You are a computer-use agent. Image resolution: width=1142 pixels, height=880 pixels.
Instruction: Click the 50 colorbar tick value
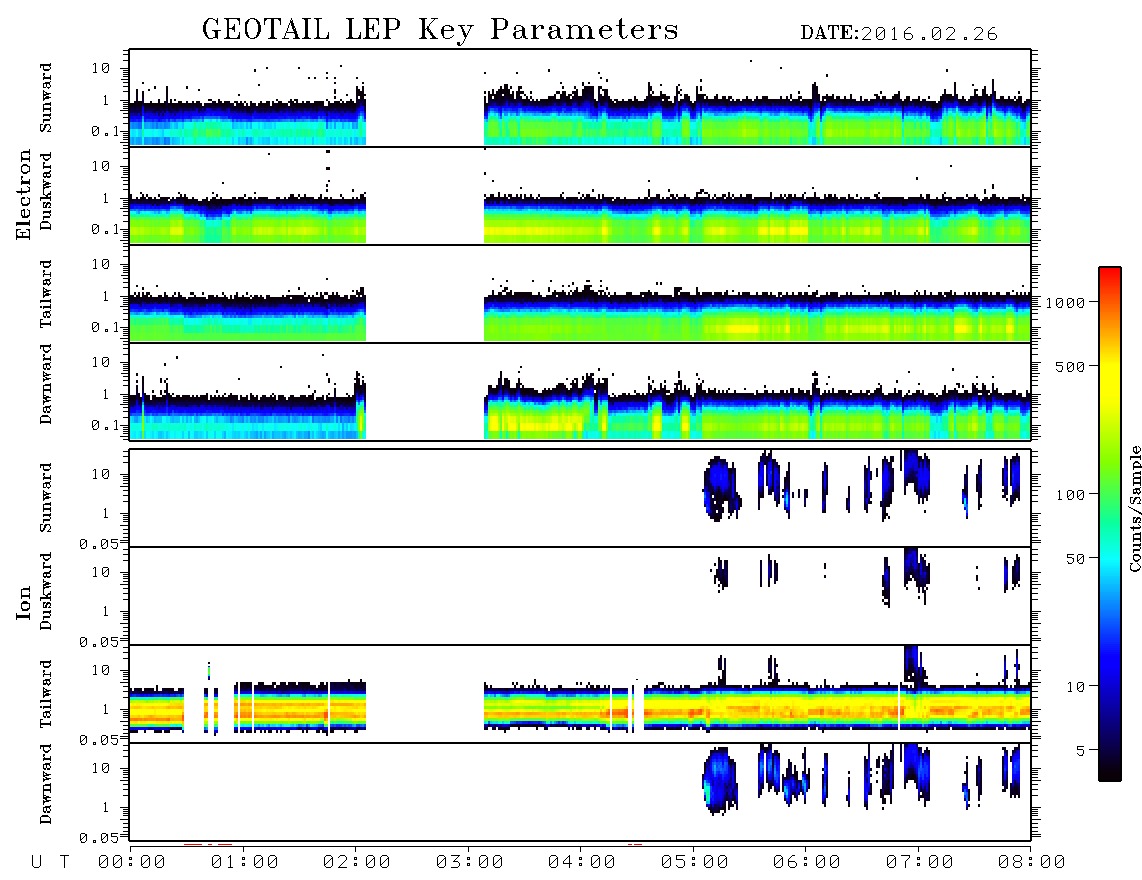(x=1075, y=559)
